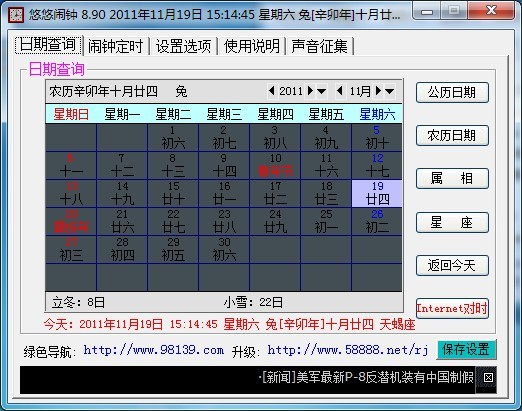
Task: Return to today with 返回今天 button
Action: (452, 265)
